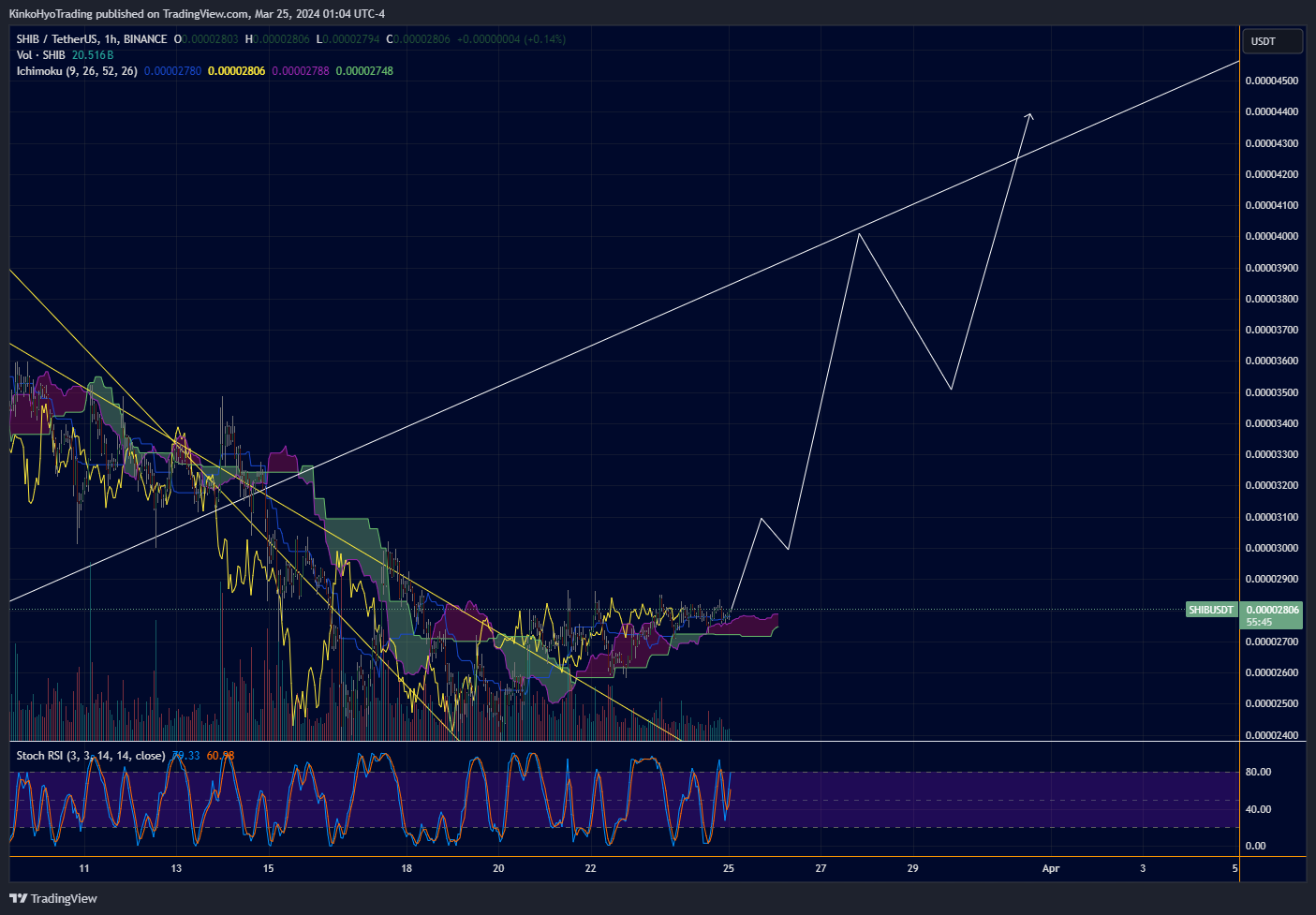This screenshot has width=1316, height=915.
Task: Click the 0.00004000 price axis label
Action: [1272, 236]
